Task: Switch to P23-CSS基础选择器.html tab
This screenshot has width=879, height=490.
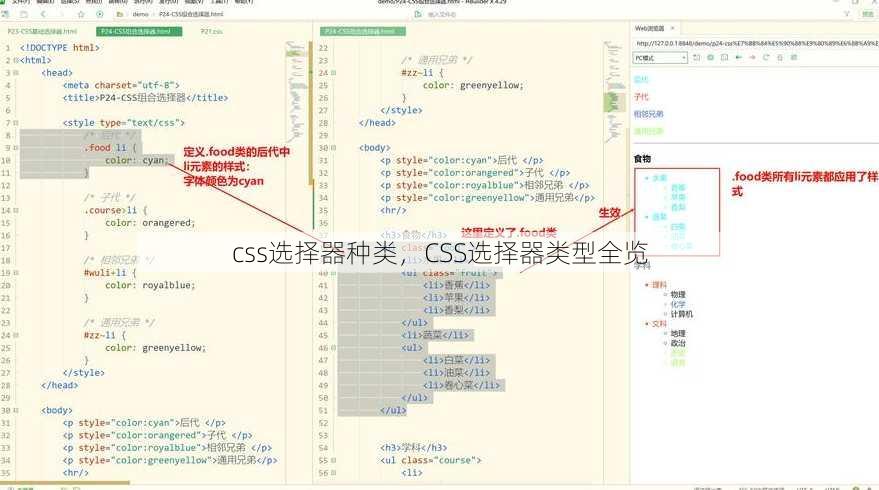Action: 42,31
